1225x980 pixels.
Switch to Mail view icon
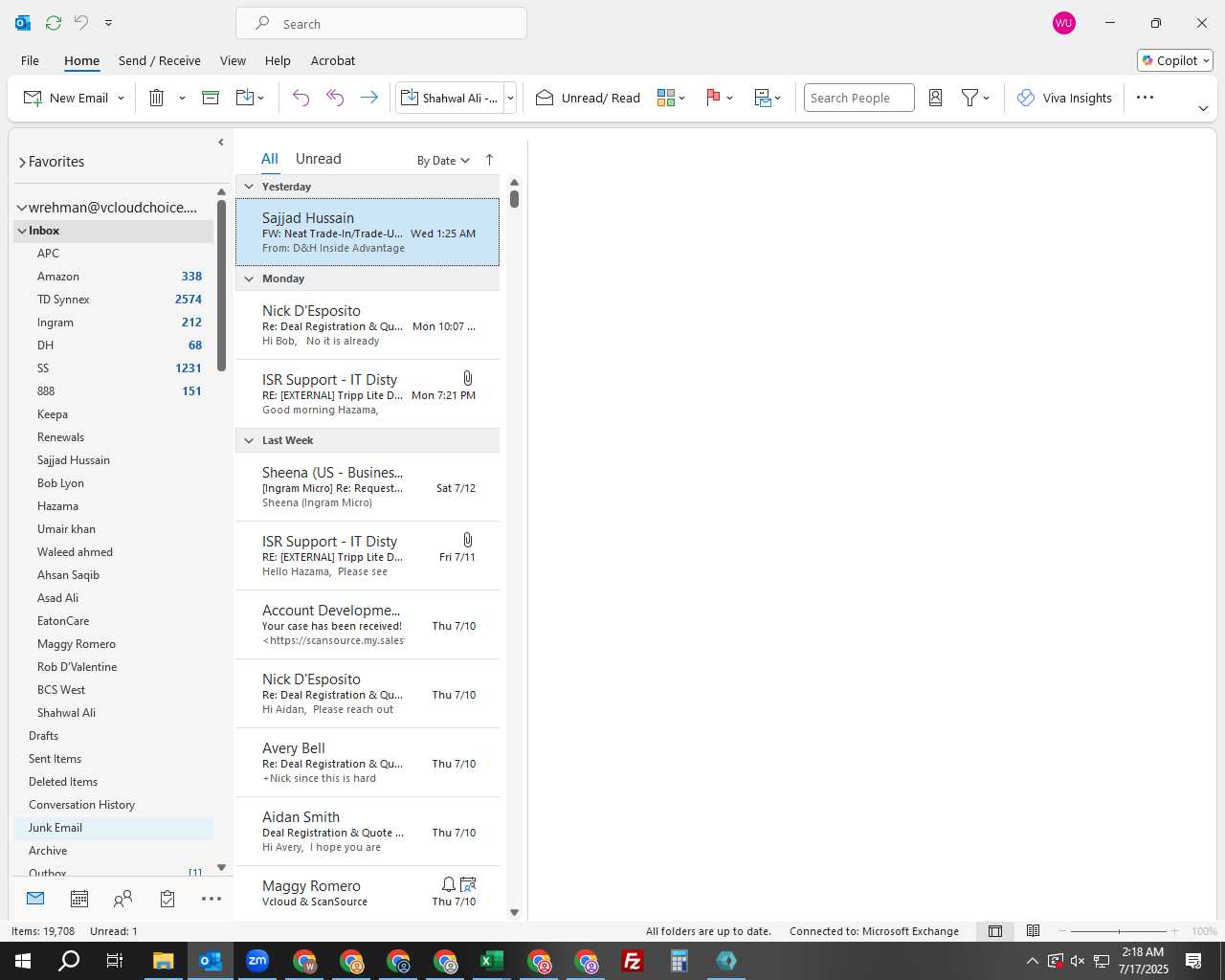click(35, 899)
